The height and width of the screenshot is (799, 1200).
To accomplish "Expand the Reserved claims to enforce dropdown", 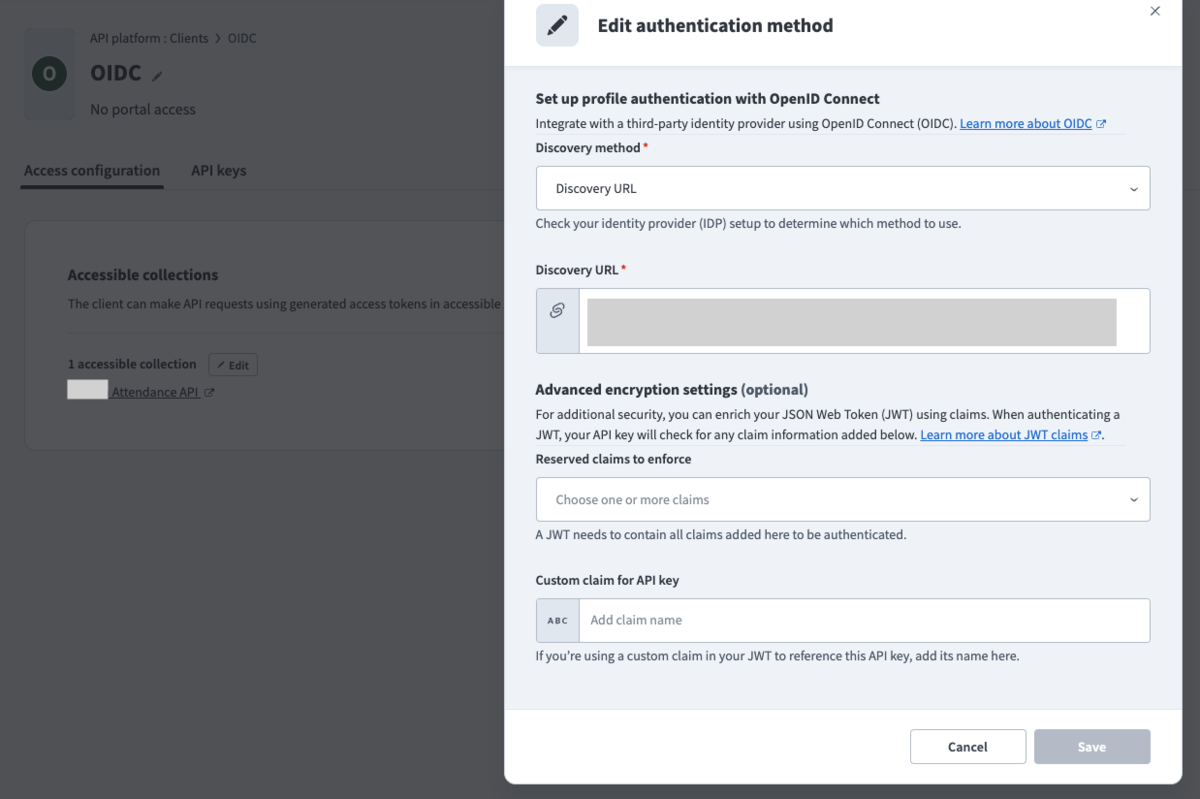I will [843, 499].
